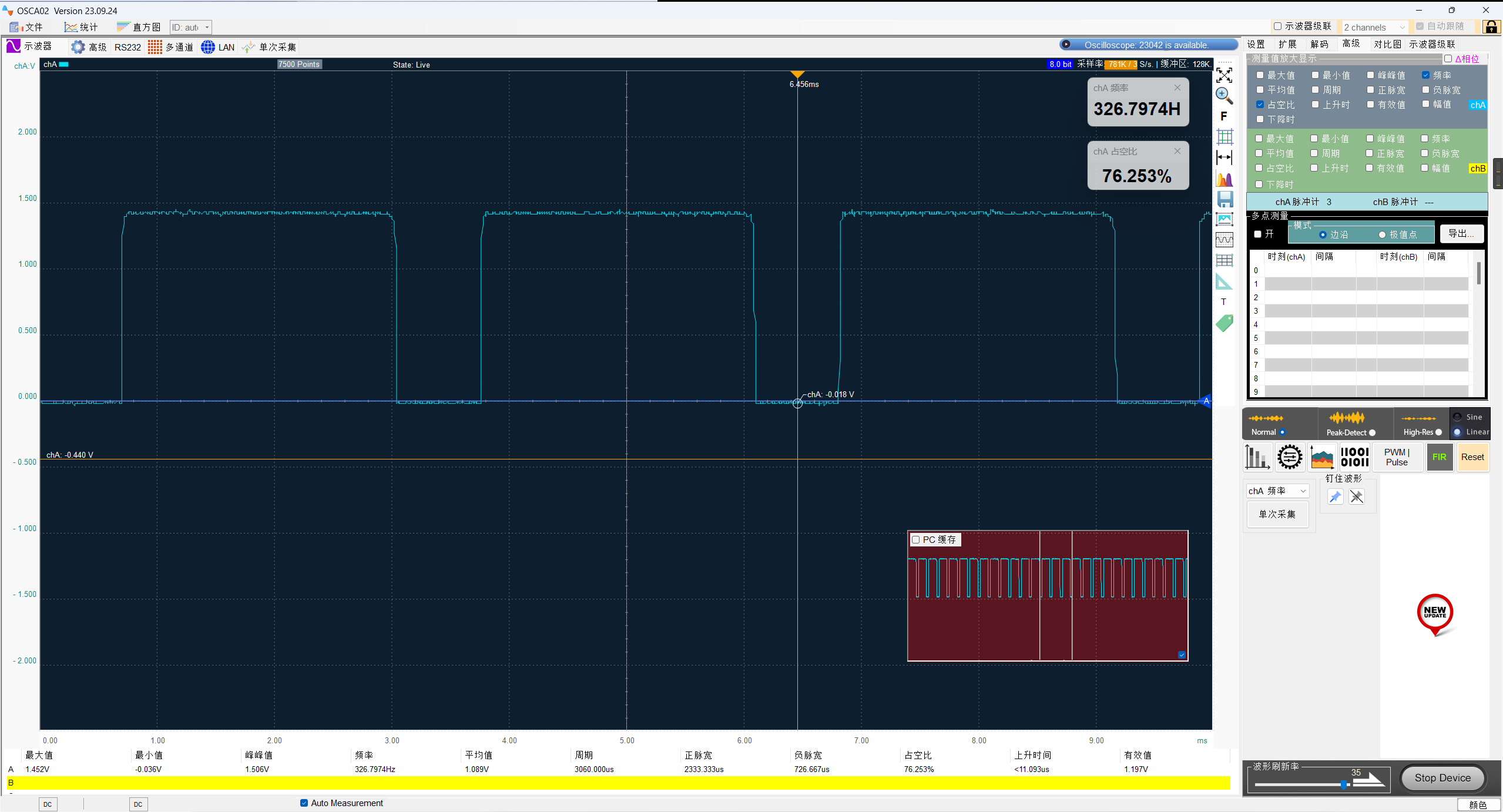Open the 文件 menu
The width and height of the screenshot is (1503, 812).
tap(26, 27)
